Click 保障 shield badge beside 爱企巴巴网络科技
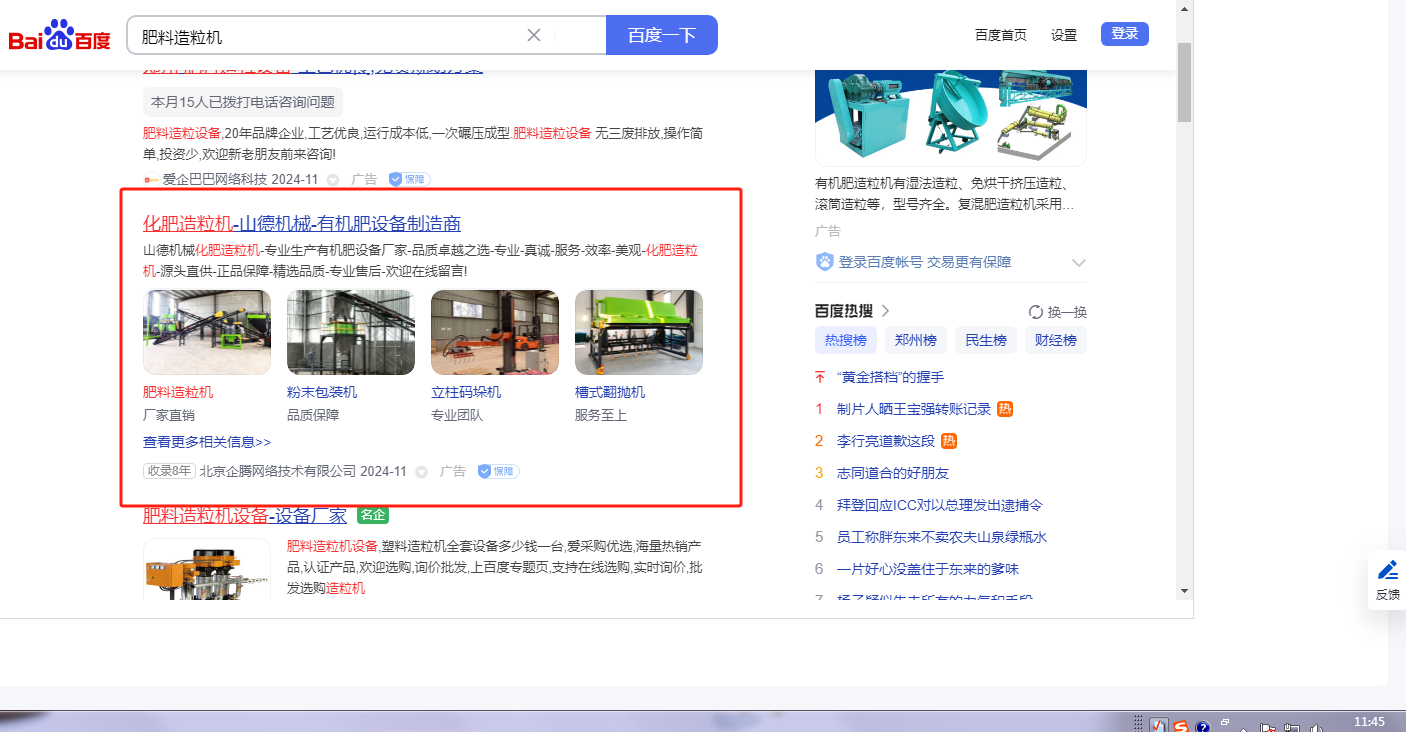Screen dimensions: 1406x732 409,179
